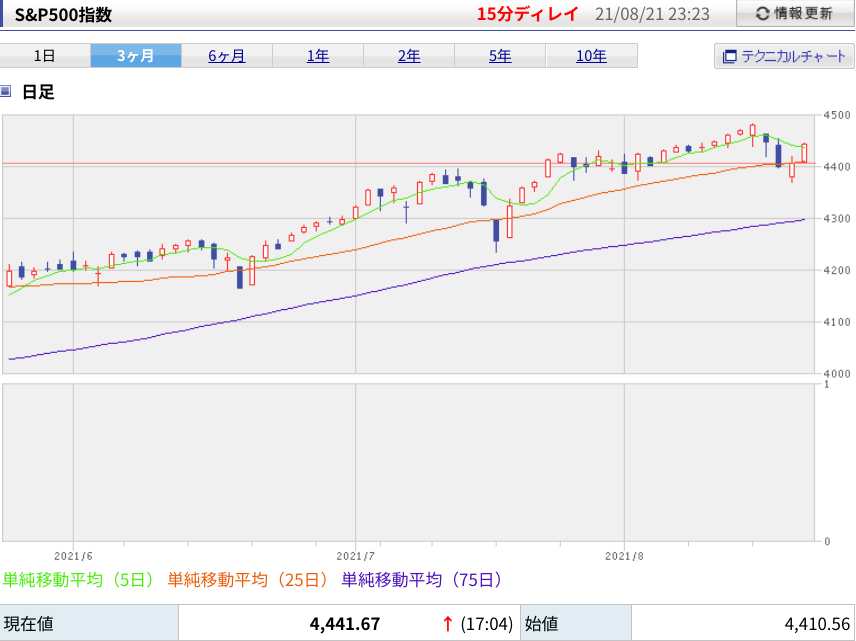Click the last red candlestick on the chart
This screenshot has height=641, width=856.
pyautogui.click(x=804, y=153)
